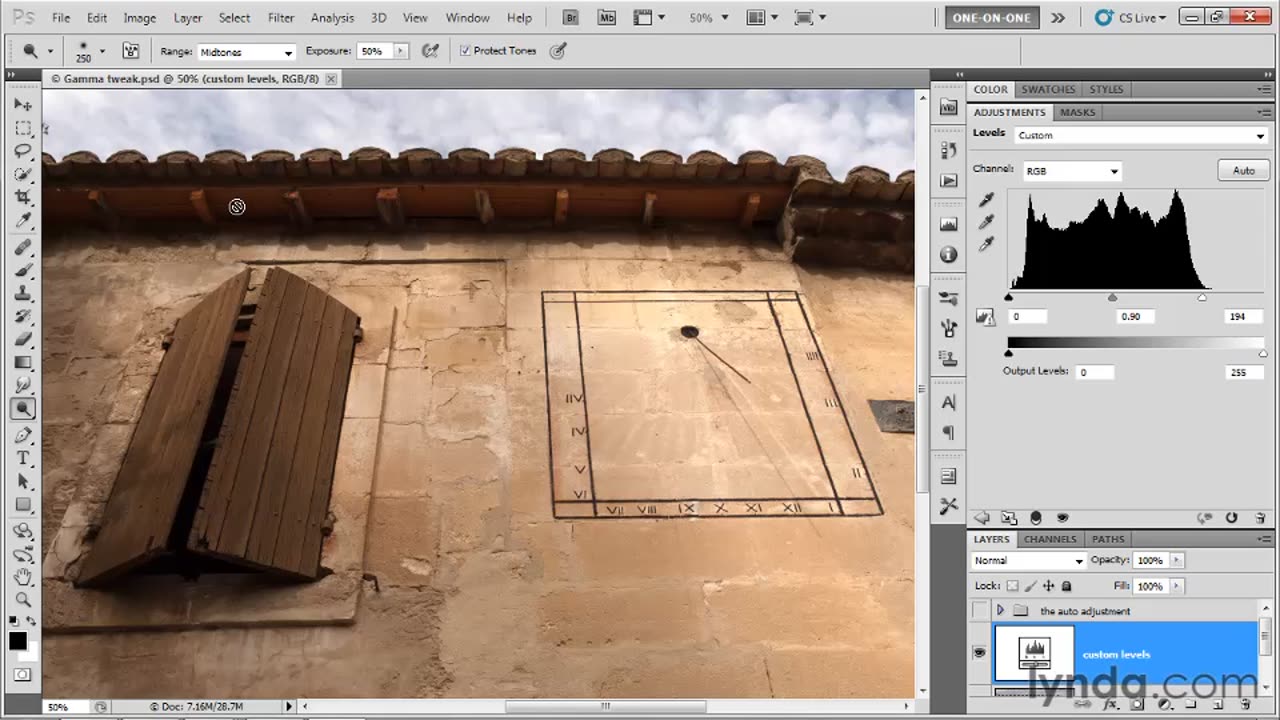Select the Zoom tool in the toolbox
This screenshot has height=720, width=1280.
pos(23,600)
